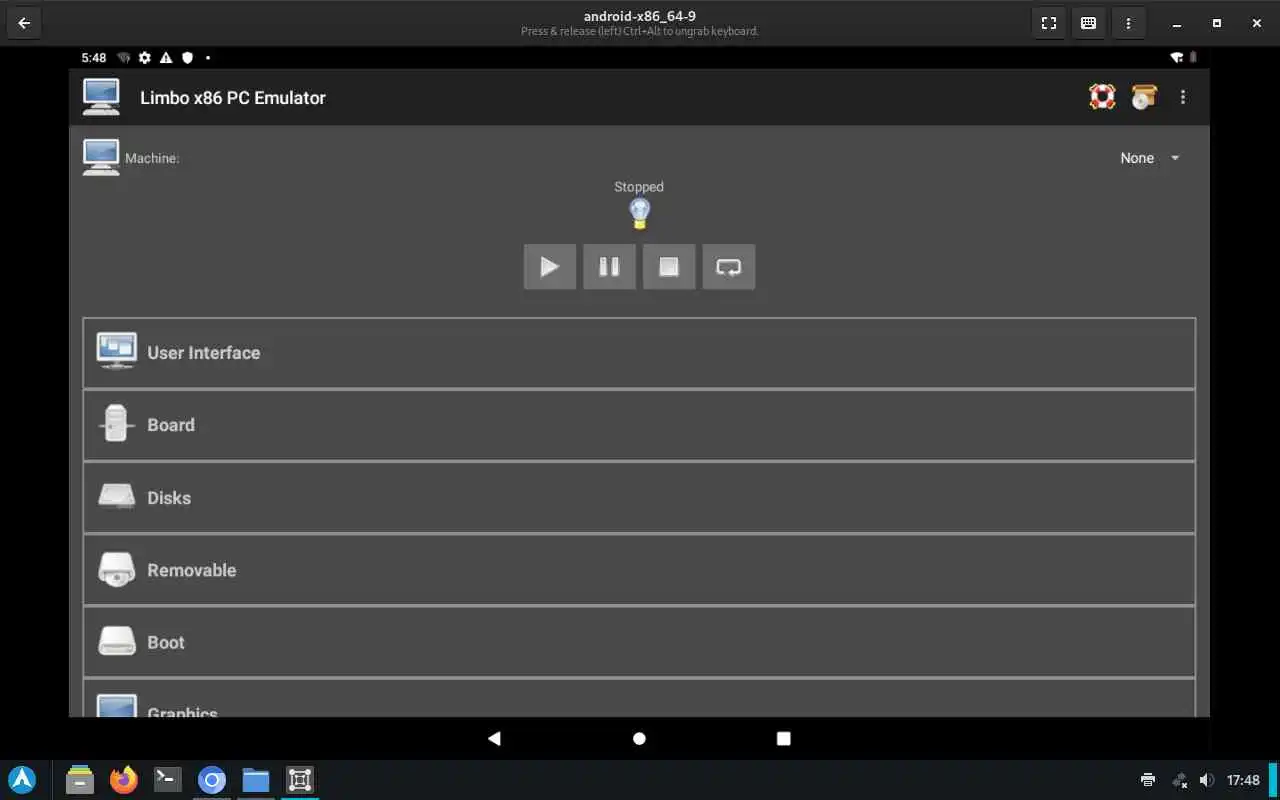Open the Machine dropdown showing None

tap(1150, 158)
